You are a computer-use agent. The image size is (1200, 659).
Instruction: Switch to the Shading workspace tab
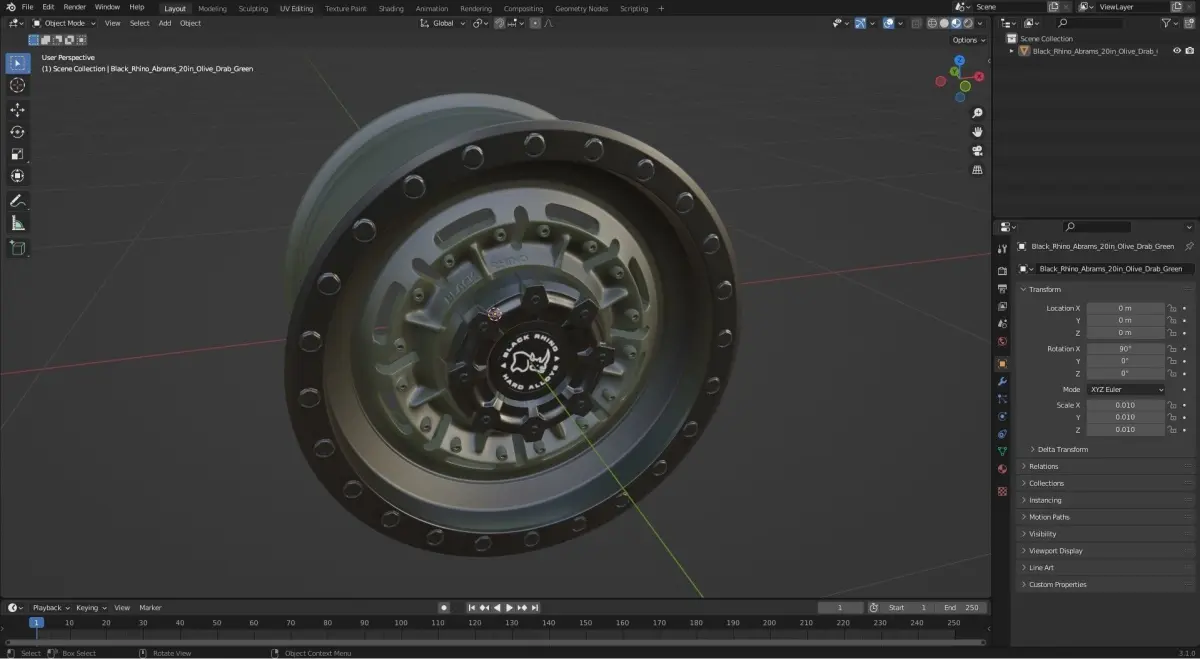(391, 8)
